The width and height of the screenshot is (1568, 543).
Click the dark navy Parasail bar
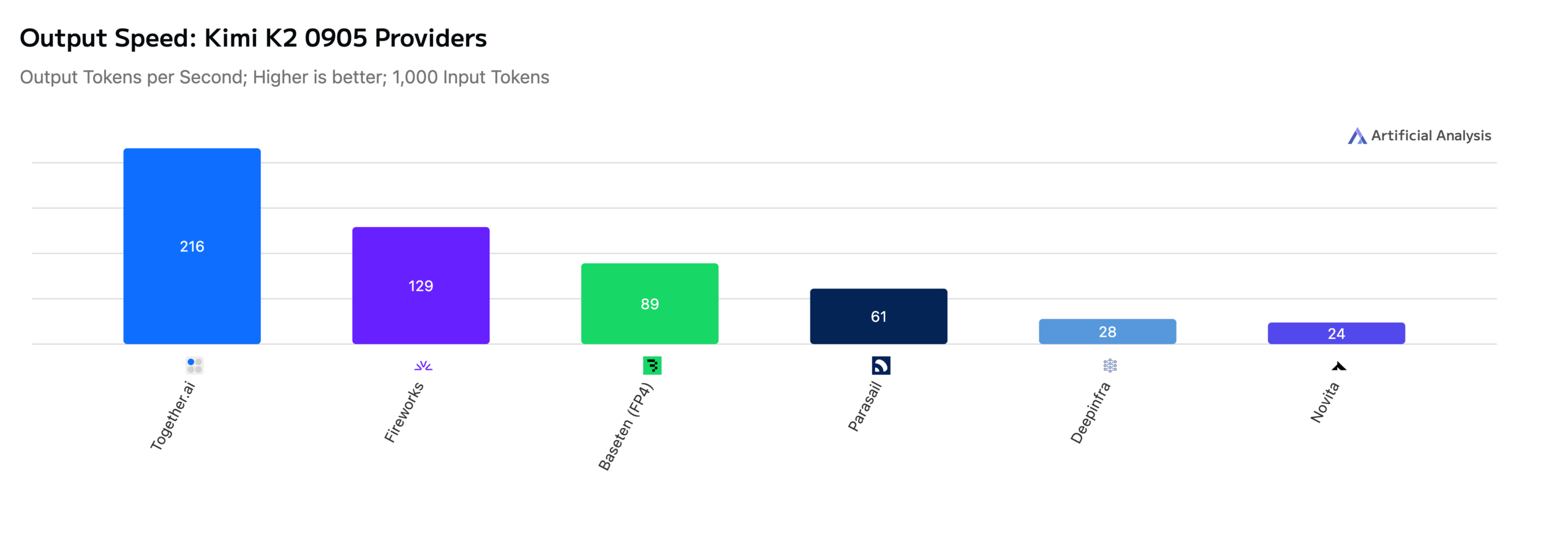[878, 316]
